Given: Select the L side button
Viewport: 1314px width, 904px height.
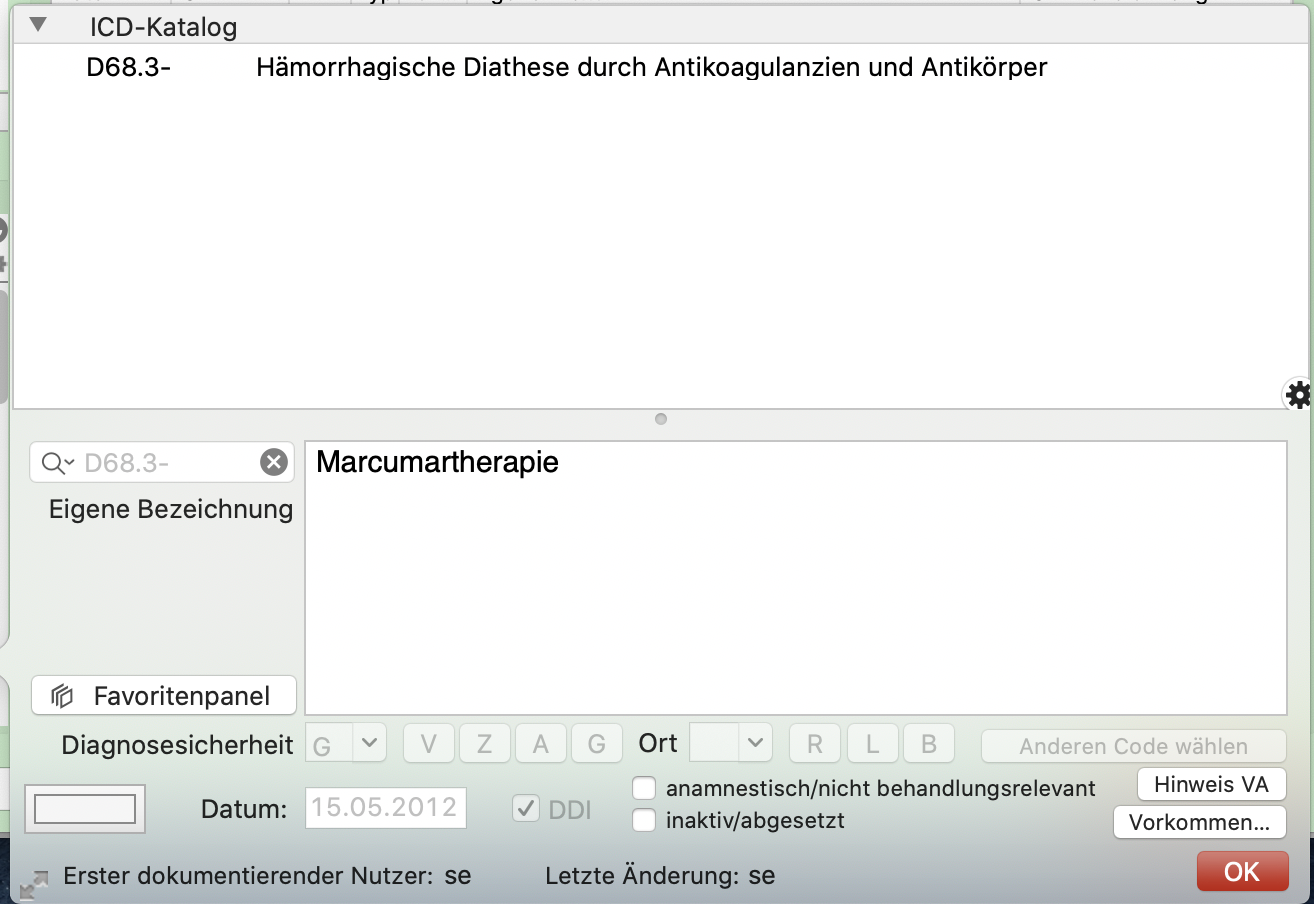Looking at the screenshot, I should coord(872,744).
